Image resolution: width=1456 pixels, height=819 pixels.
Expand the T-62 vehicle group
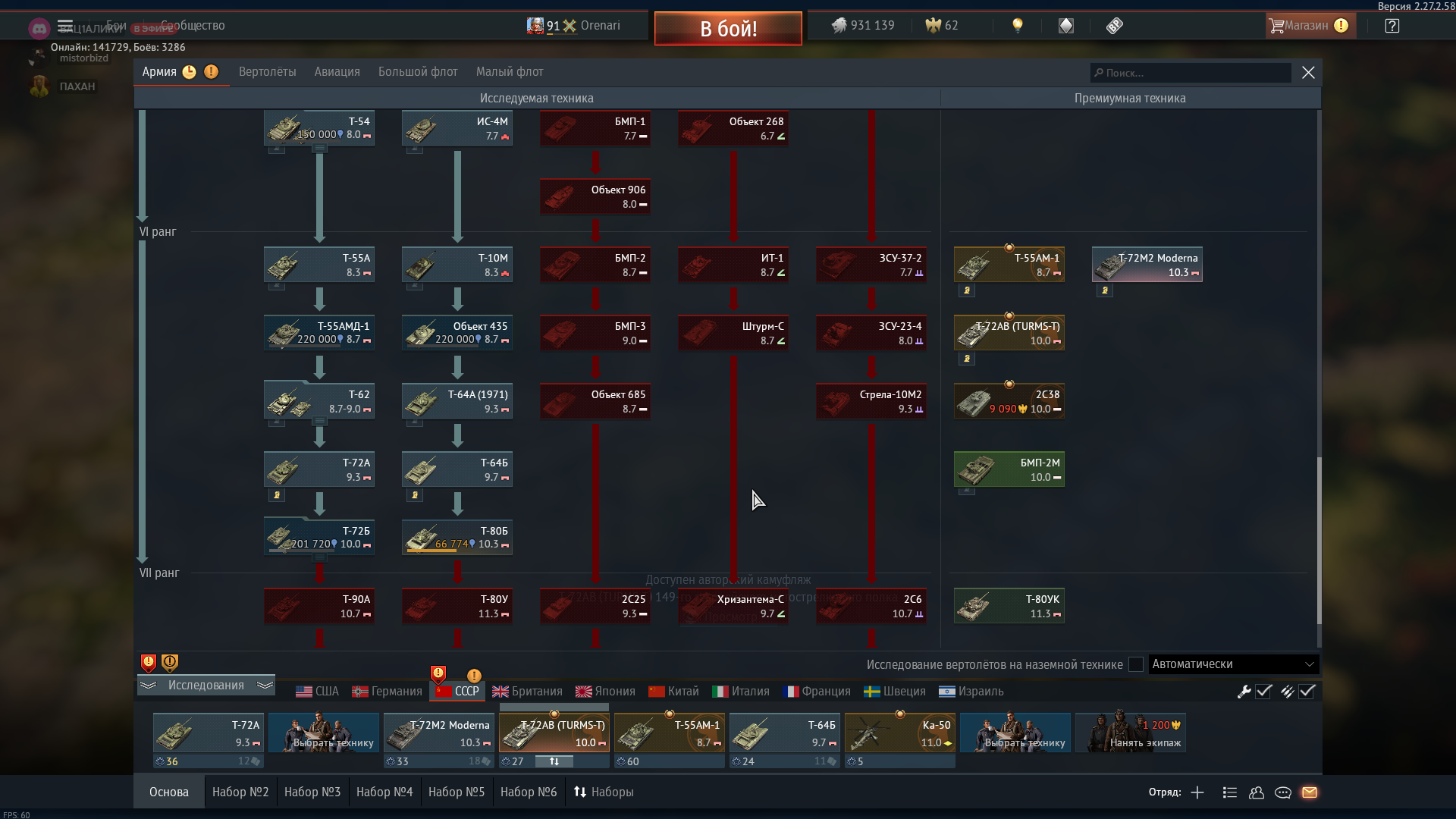(319, 422)
